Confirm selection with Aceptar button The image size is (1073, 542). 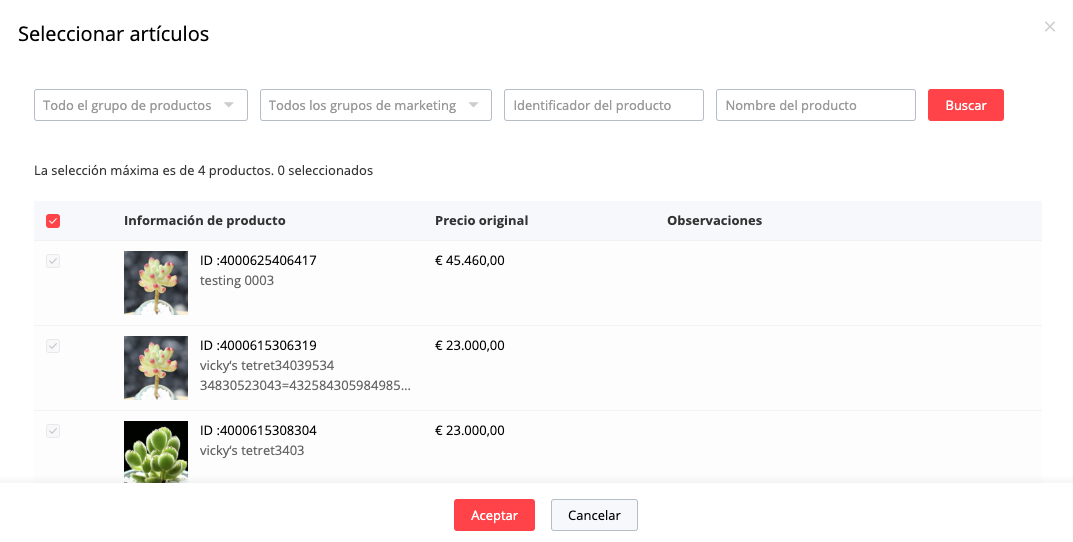(494, 515)
